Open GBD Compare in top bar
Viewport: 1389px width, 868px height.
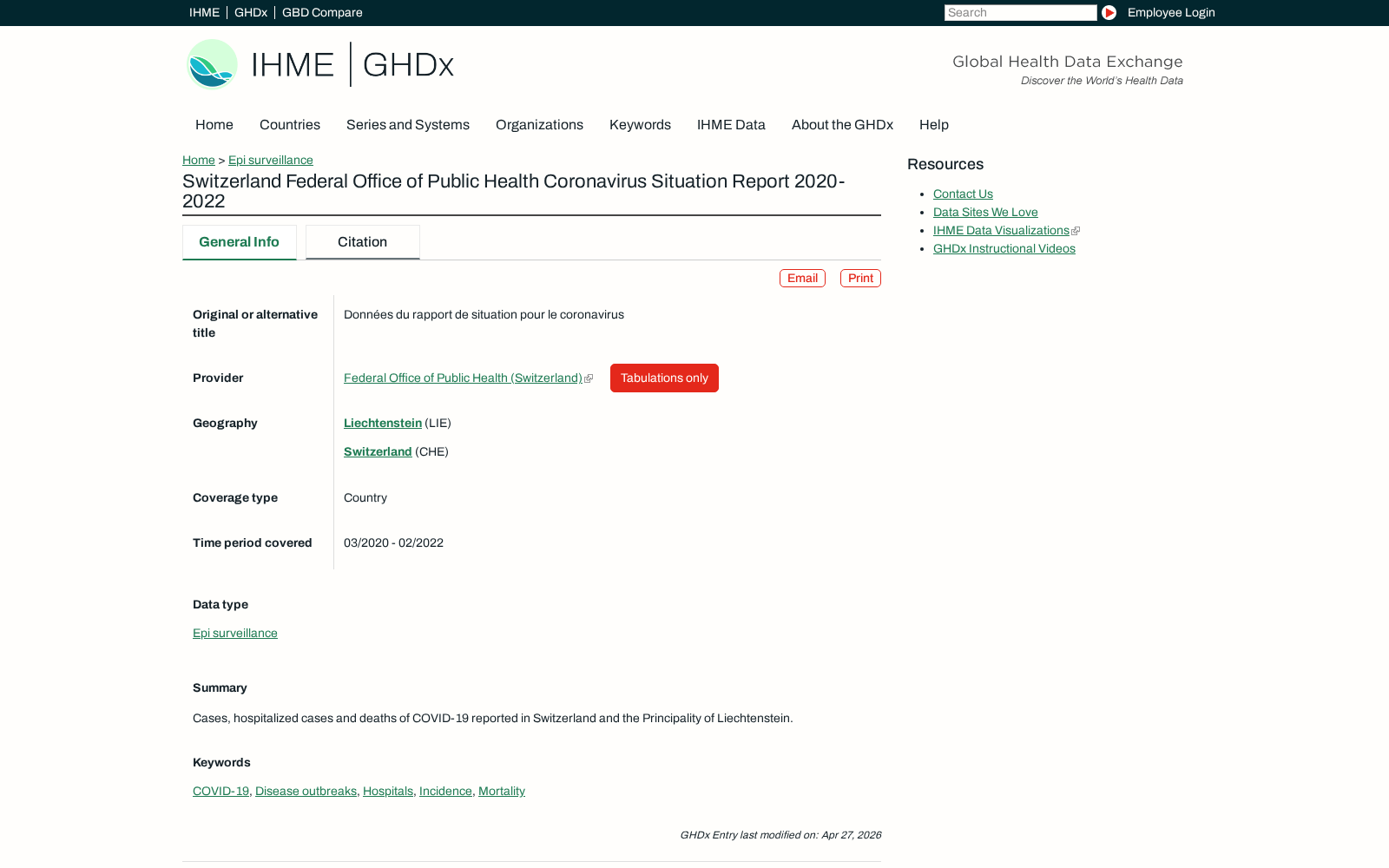tap(322, 12)
